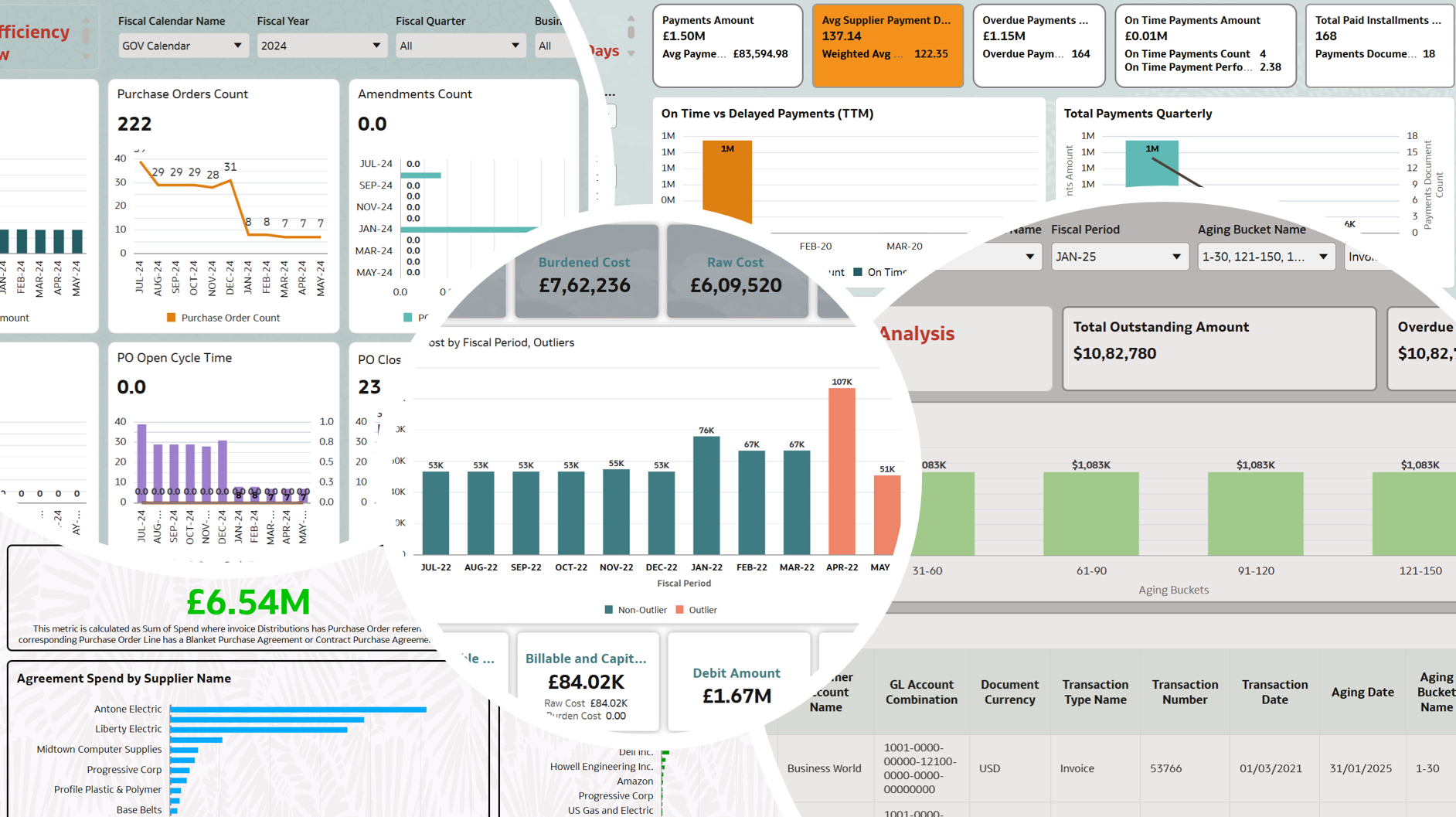The image size is (1456, 817).
Task: Open the Fiscal Year 2024 dropdown
Action: tap(321, 46)
